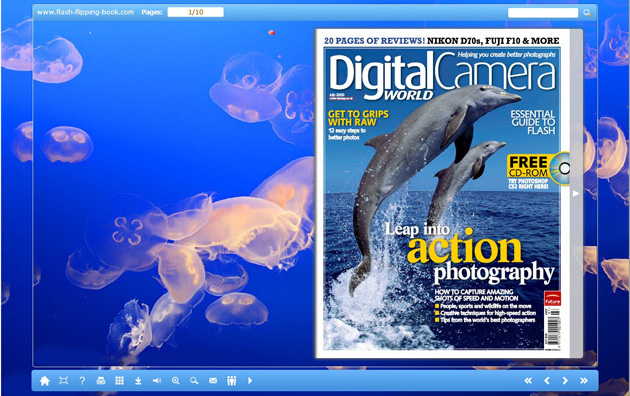Start auto-flip play button
This screenshot has width=630, height=396.
point(250,380)
